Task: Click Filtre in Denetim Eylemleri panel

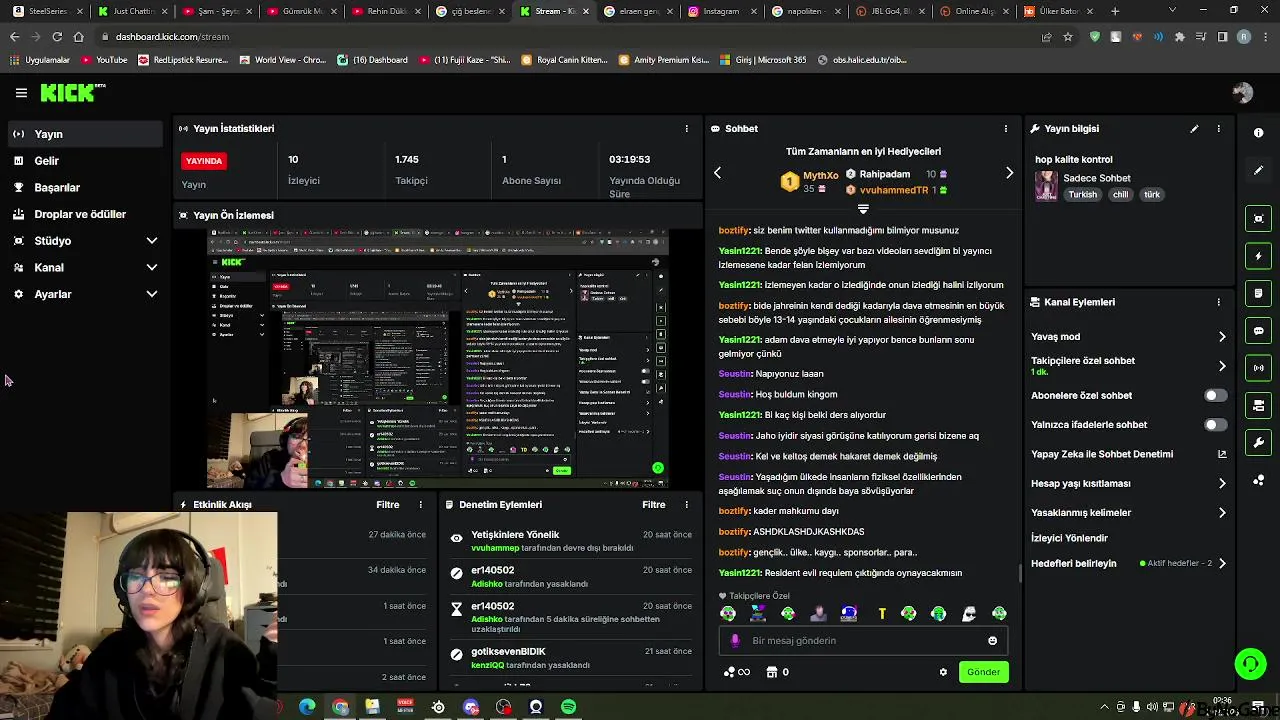Action: (x=654, y=505)
